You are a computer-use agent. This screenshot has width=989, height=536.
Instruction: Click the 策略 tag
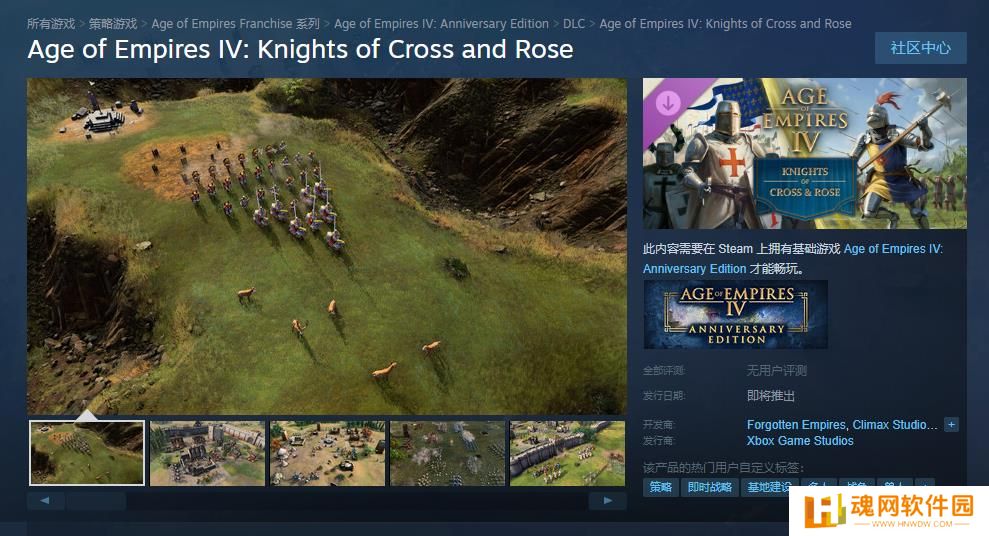660,487
